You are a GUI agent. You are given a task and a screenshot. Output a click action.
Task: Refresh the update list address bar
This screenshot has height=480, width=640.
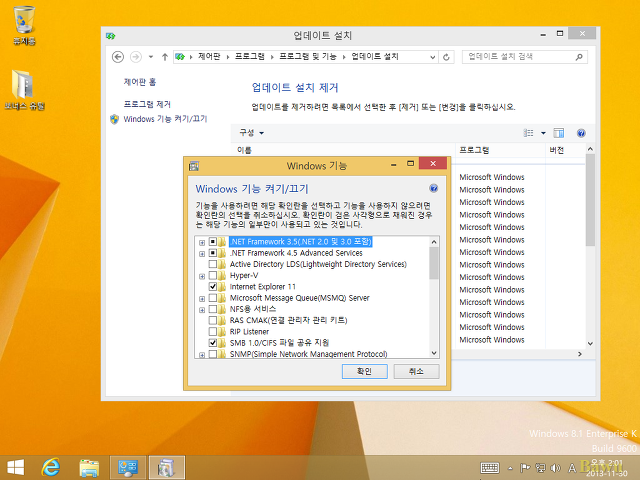click(446, 57)
